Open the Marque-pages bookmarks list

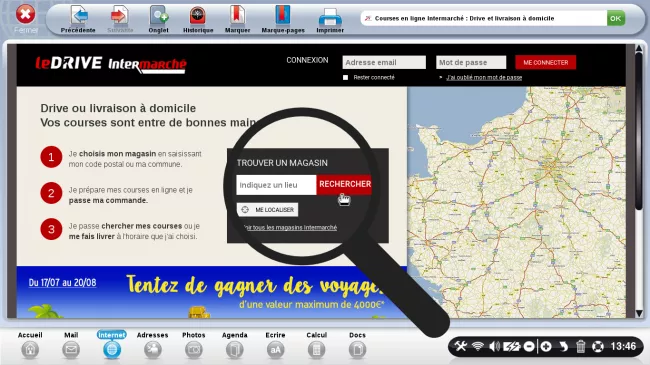click(x=283, y=19)
